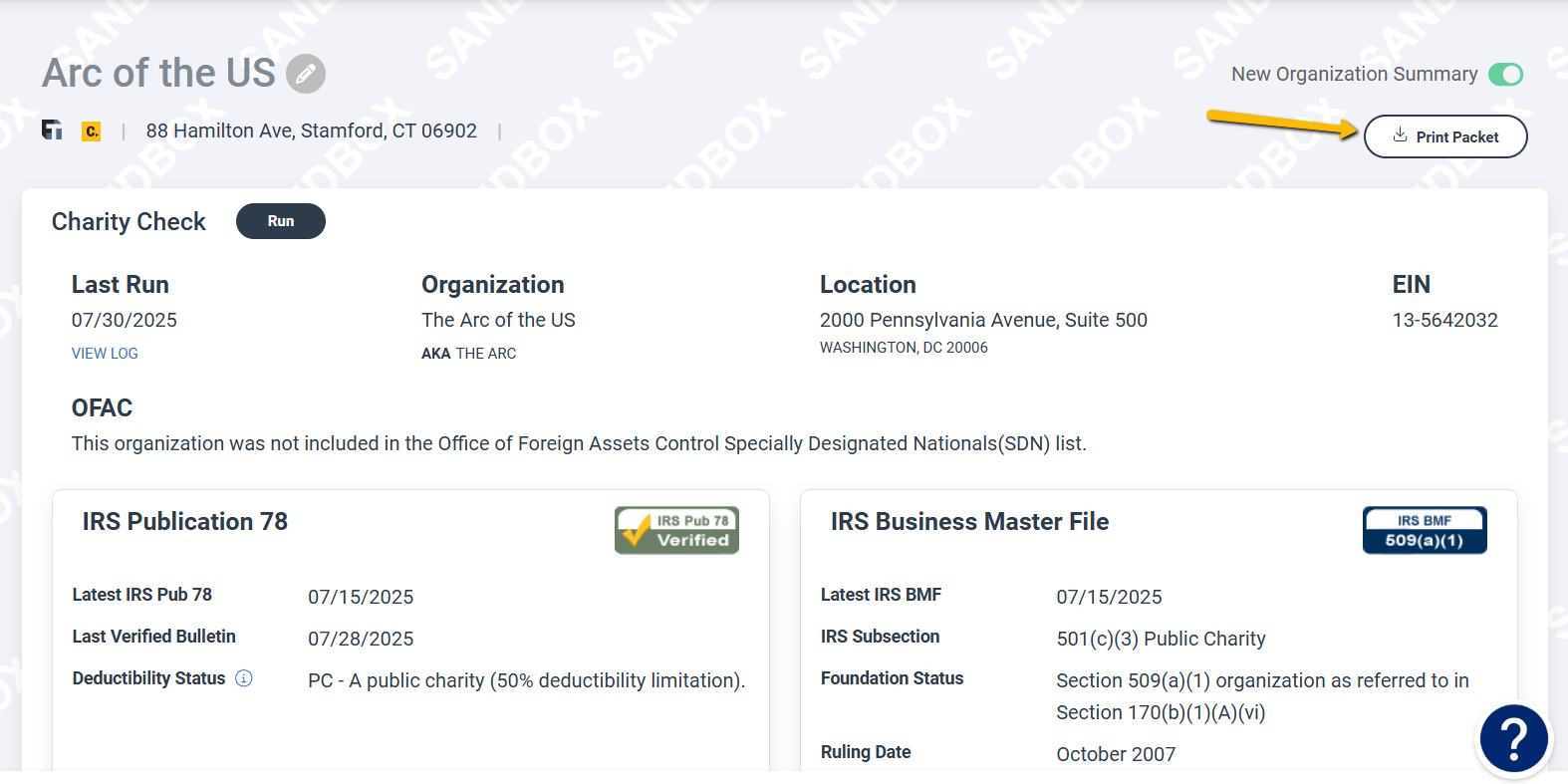Screen dimensions: 1568x784
Task: Click the IRS BMF 509(a)(1) badge
Action: click(1425, 530)
